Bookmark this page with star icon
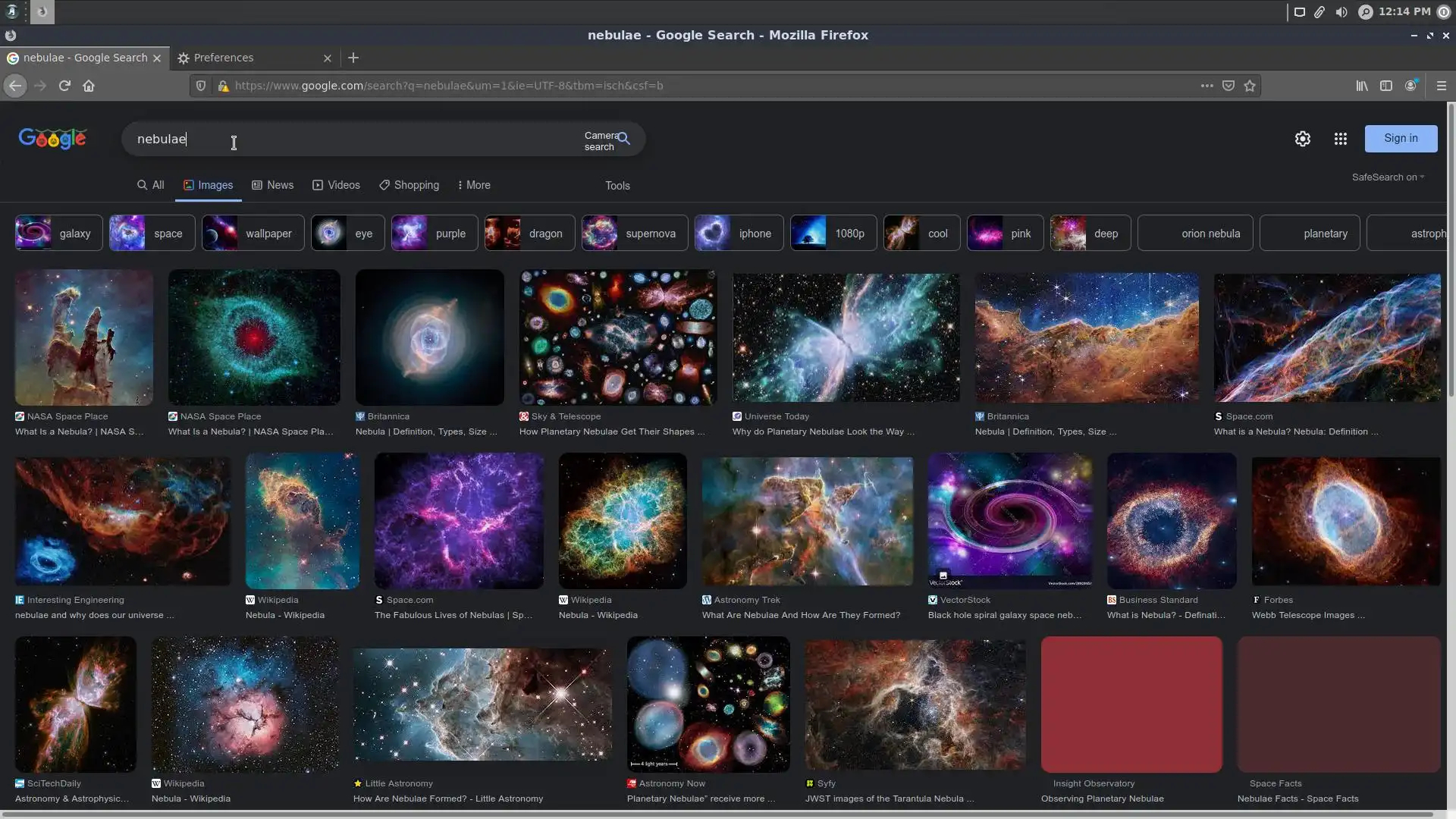Viewport: 1456px width, 819px height. [x=1250, y=86]
